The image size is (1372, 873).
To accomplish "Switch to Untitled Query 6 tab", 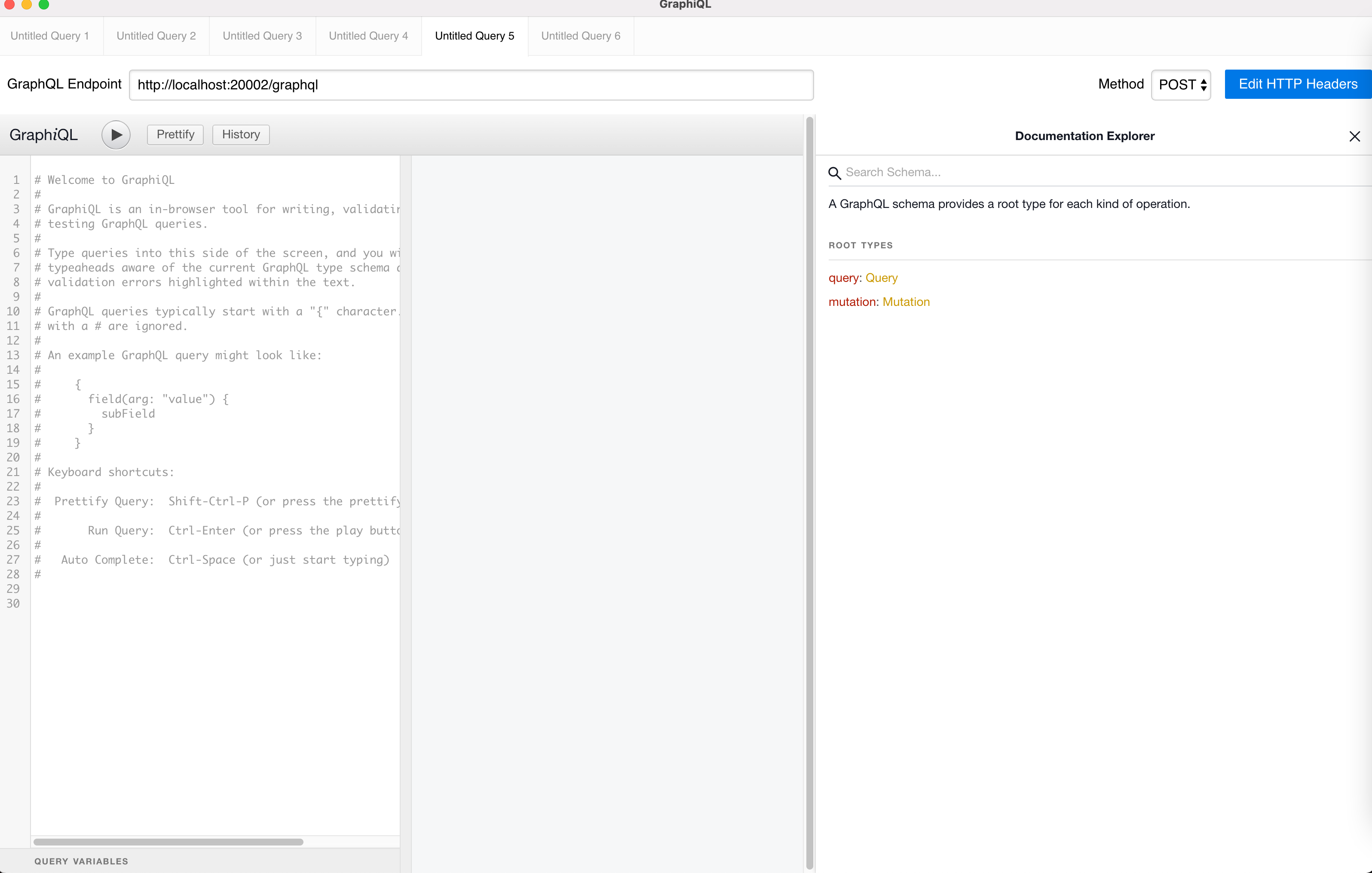I will [581, 36].
